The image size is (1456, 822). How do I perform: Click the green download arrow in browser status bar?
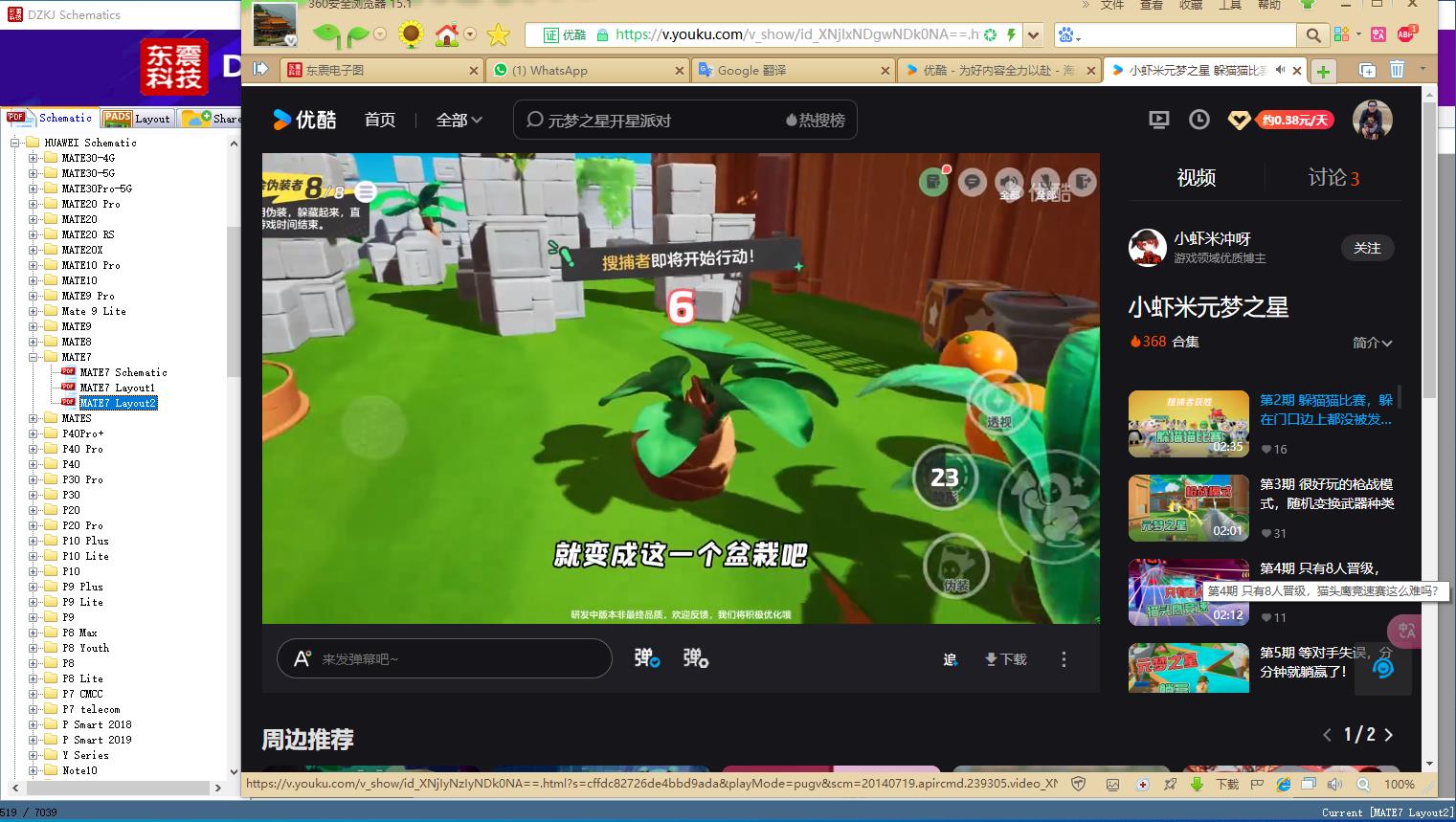[1197, 784]
